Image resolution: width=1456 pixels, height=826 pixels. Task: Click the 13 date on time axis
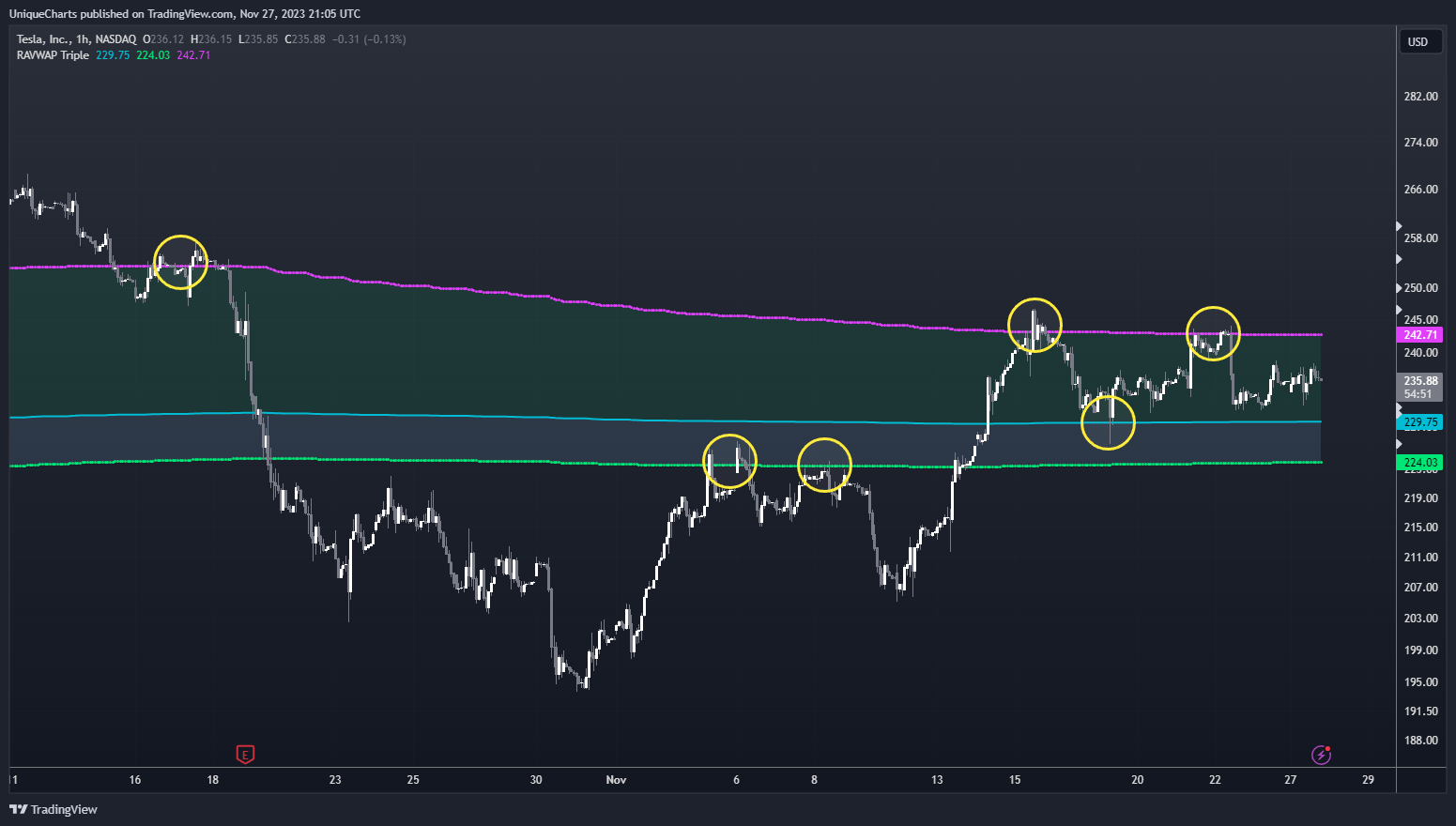(937, 780)
